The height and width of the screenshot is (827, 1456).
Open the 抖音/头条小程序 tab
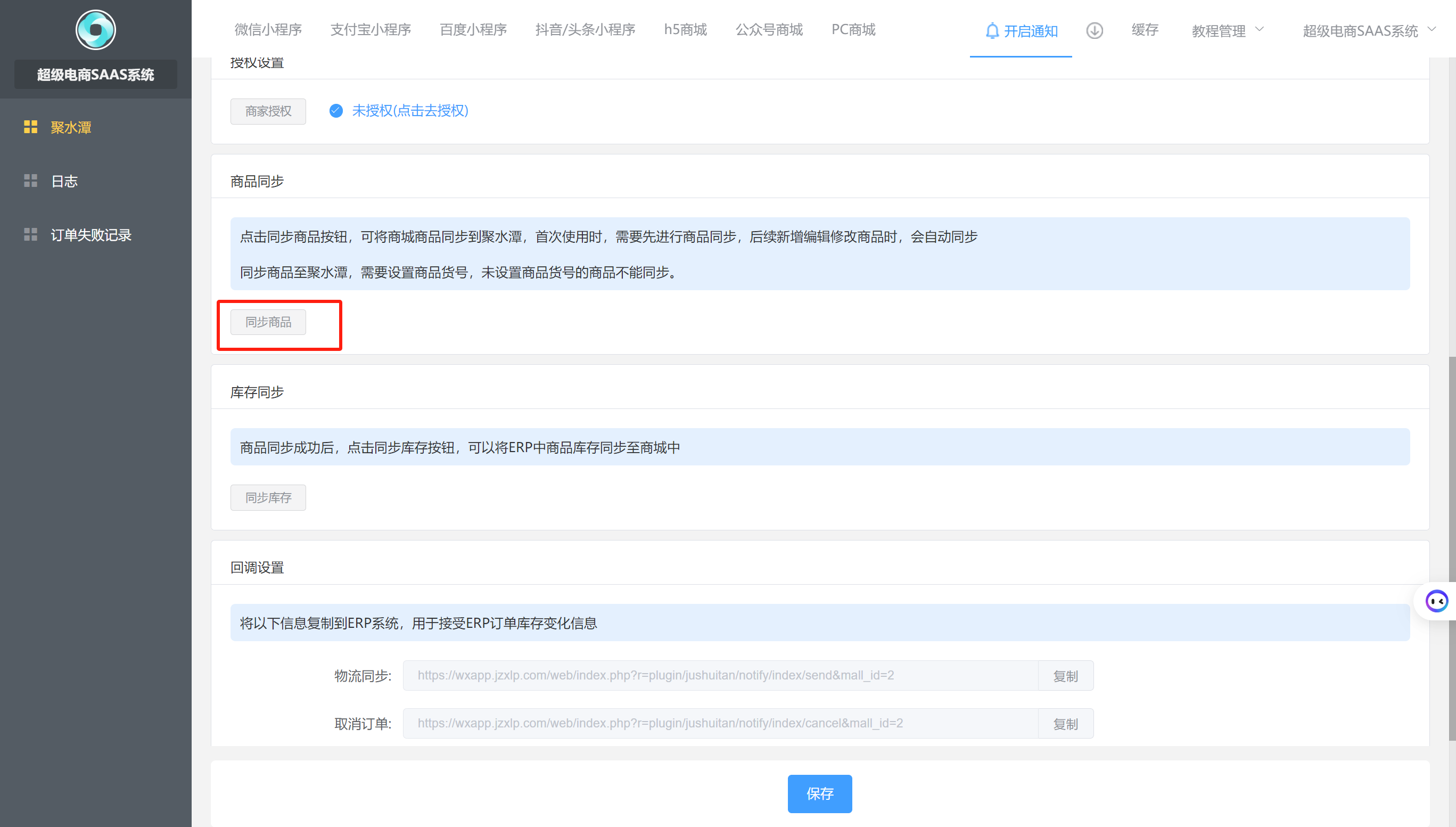tap(585, 29)
